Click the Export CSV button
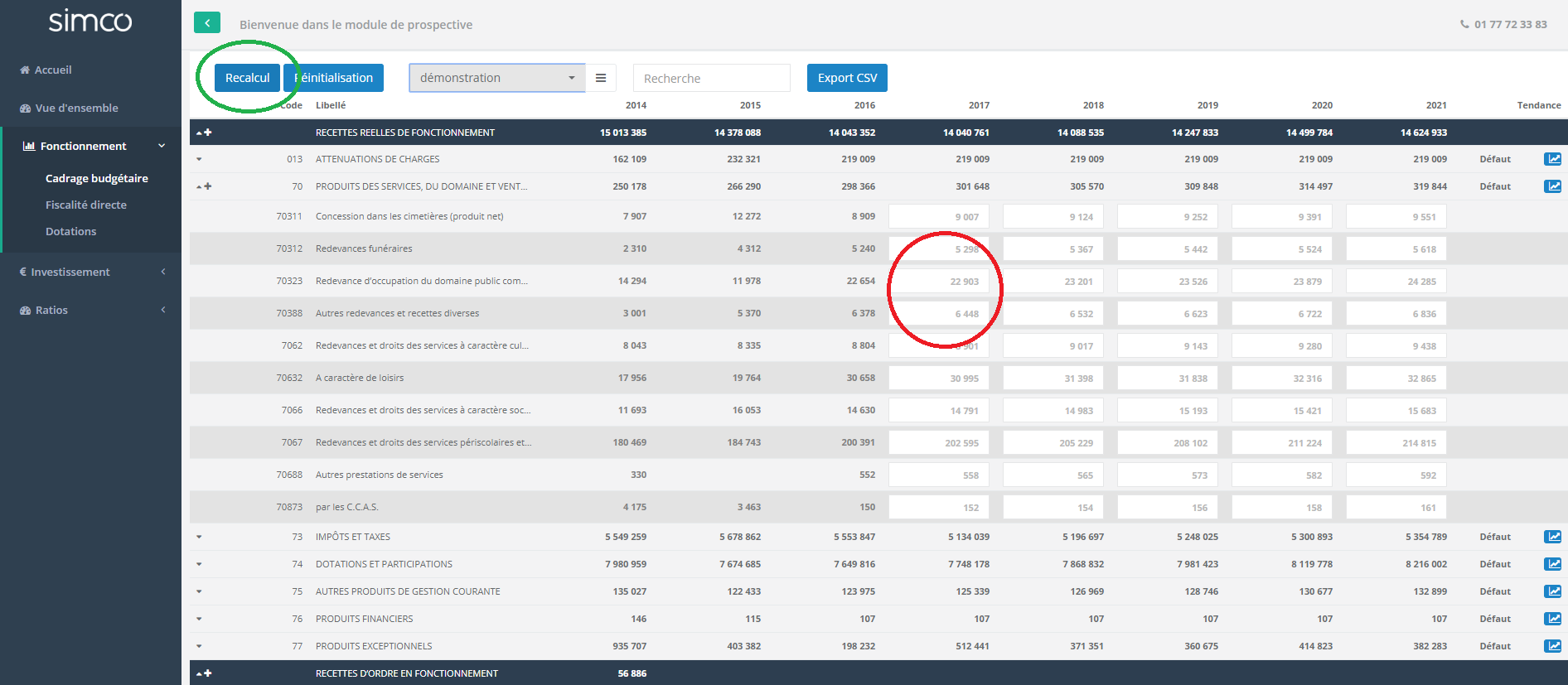 (847, 78)
